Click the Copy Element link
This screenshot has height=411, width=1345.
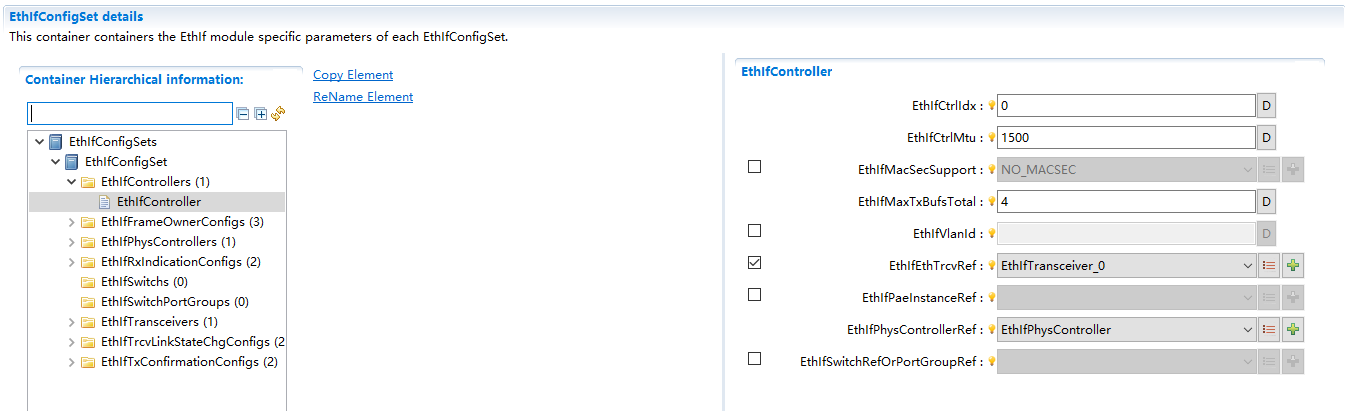click(x=353, y=75)
